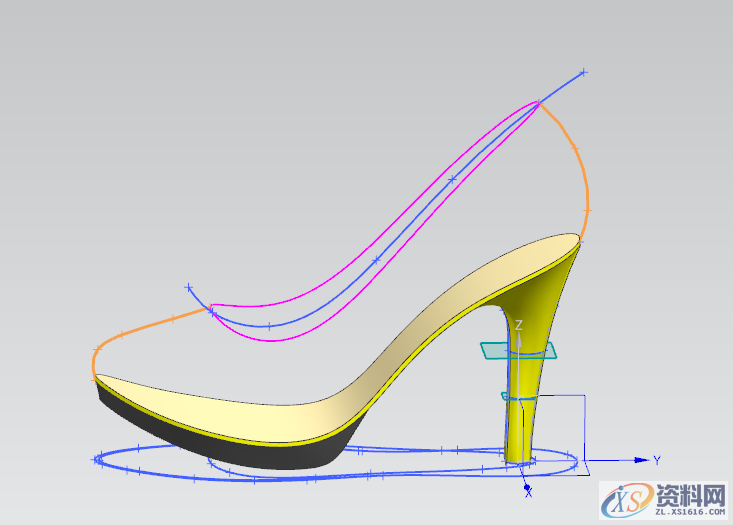This screenshot has width=733, height=525.
Task: Select the orange curve at the toe
Action: tap(130, 333)
